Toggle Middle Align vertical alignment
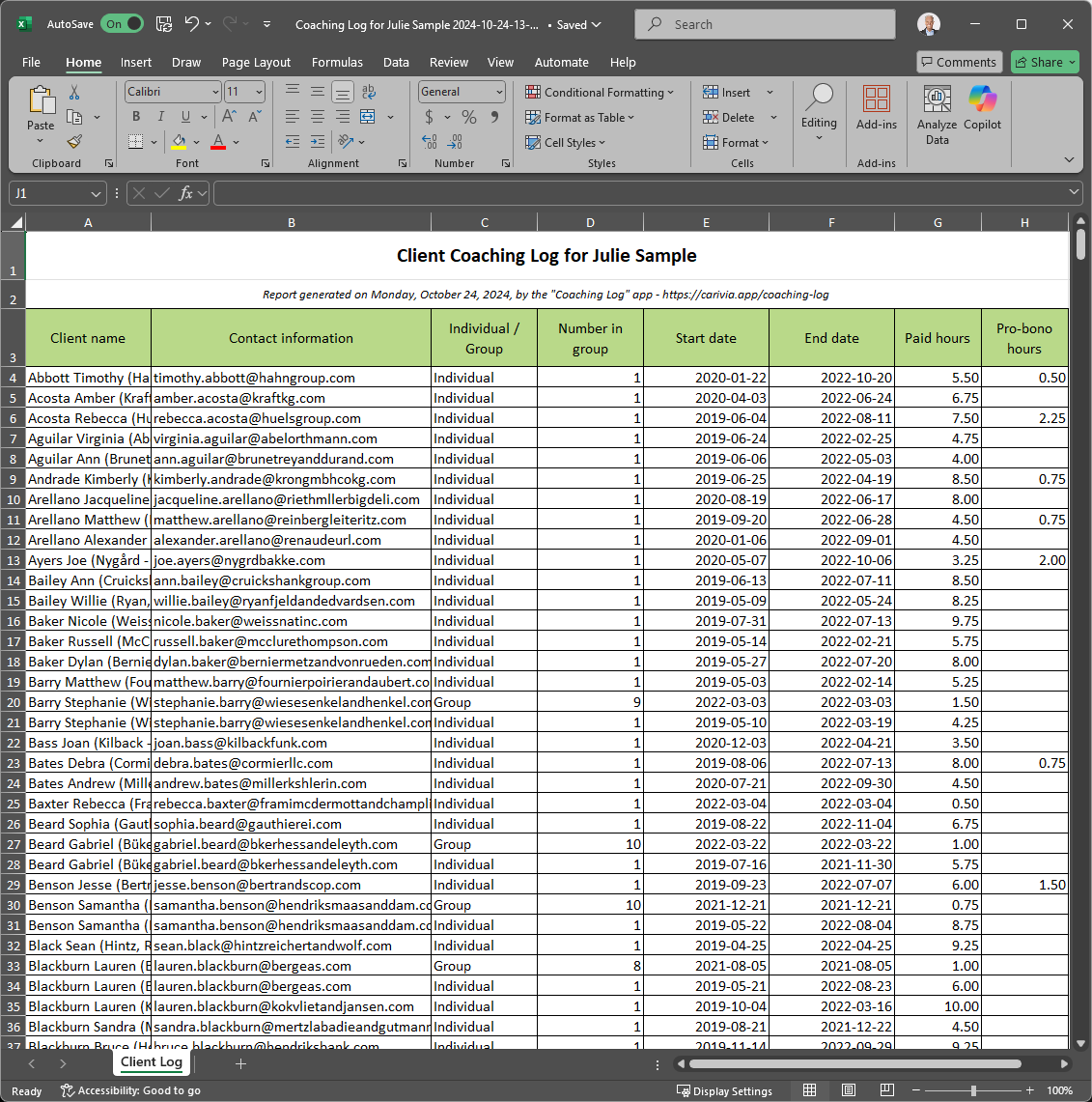1092x1102 pixels. [x=318, y=92]
